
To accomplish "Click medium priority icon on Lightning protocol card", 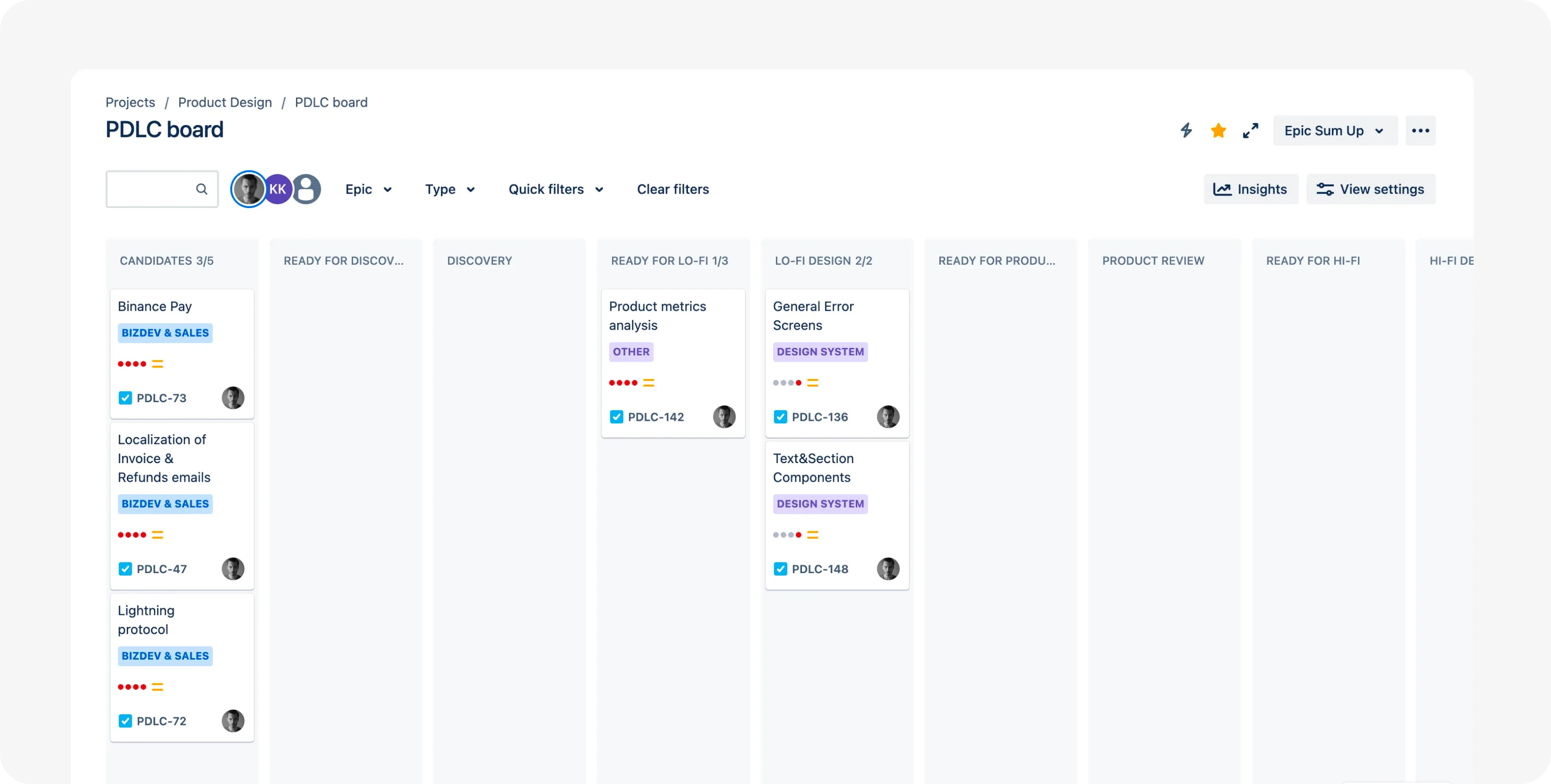I will click(158, 687).
